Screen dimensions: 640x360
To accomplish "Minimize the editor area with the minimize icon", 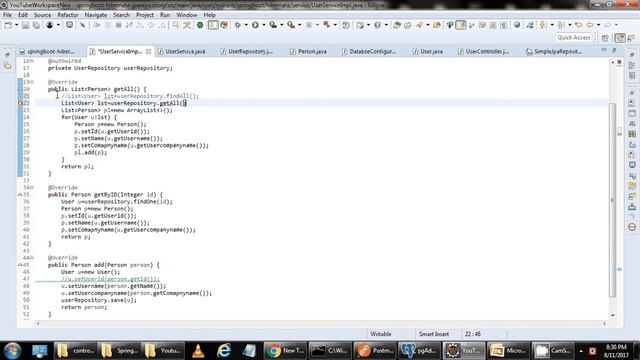I will pos(604,50).
